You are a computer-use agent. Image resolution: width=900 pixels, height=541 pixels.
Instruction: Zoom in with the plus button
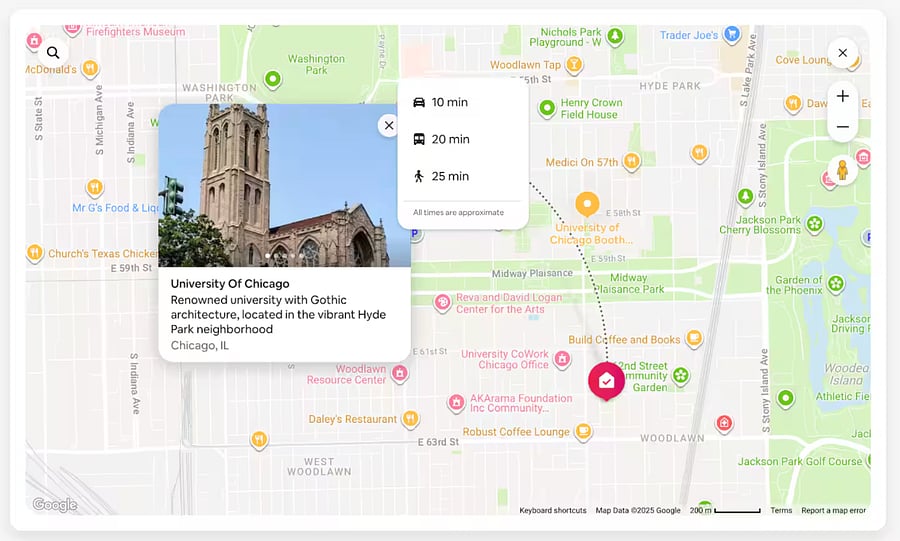point(843,96)
